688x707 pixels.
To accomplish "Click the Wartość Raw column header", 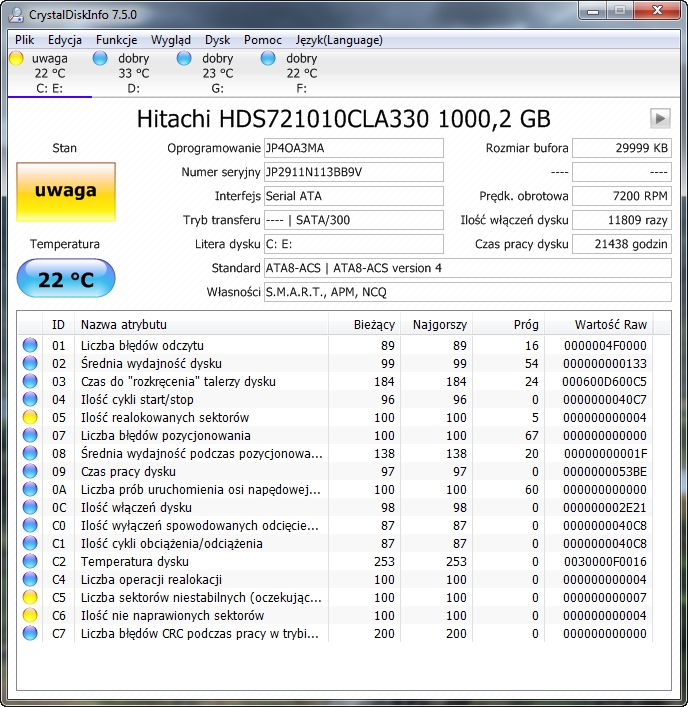I will (599, 325).
